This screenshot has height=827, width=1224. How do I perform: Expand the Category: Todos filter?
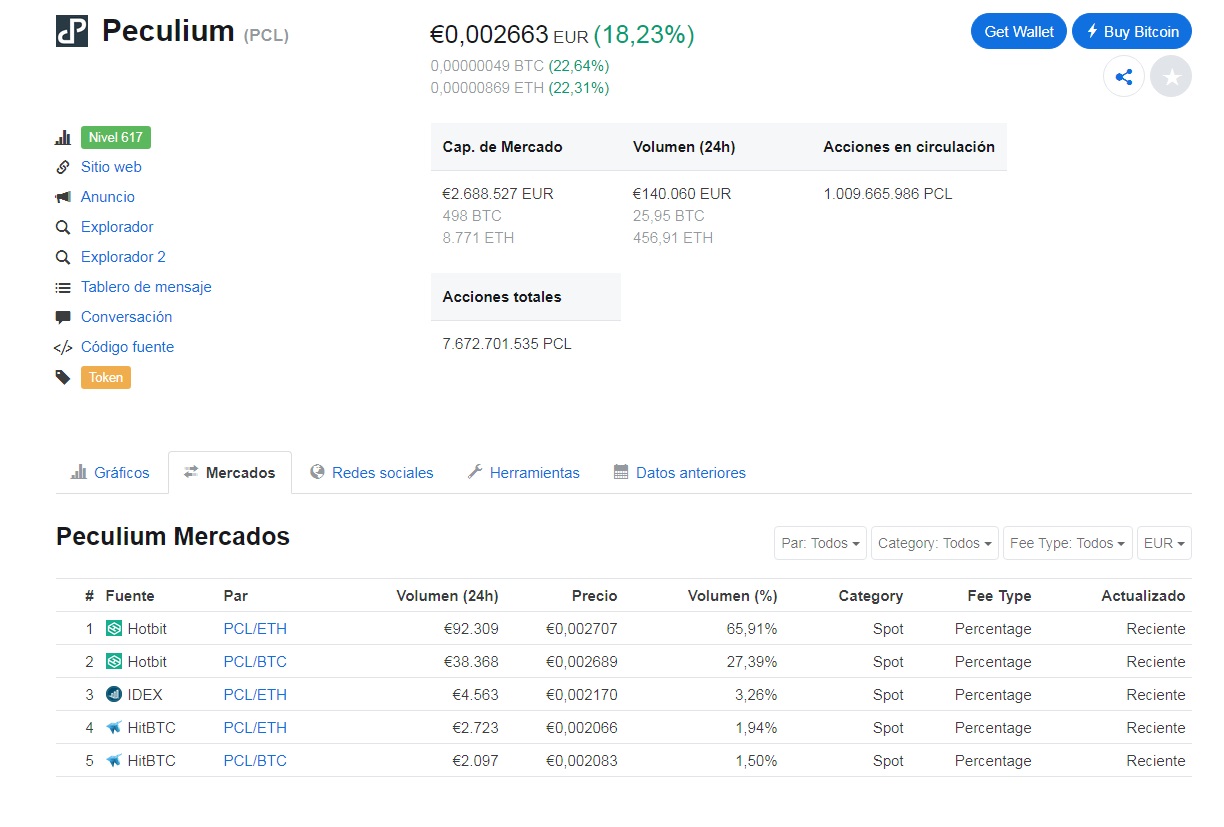coord(934,543)
